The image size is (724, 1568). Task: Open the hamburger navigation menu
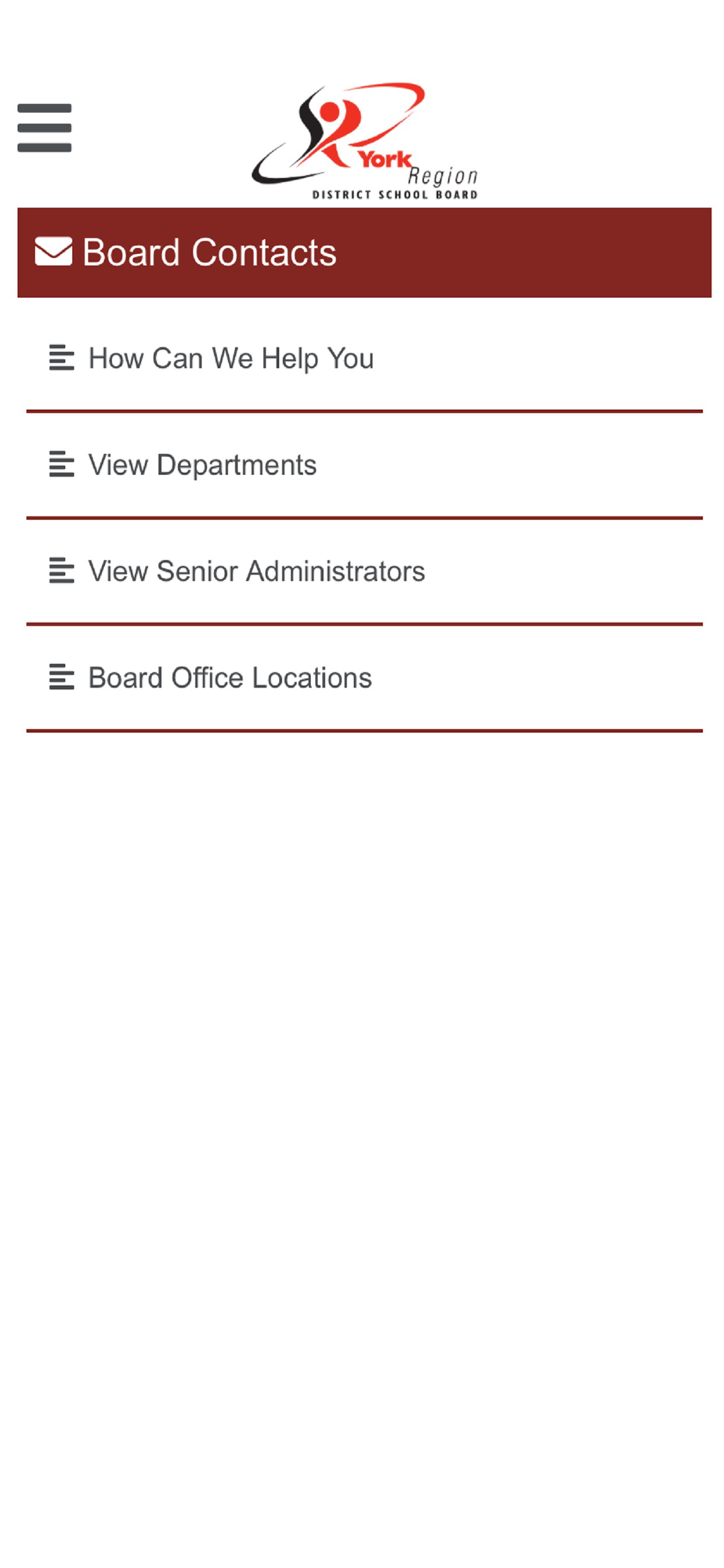coord(45,128)
